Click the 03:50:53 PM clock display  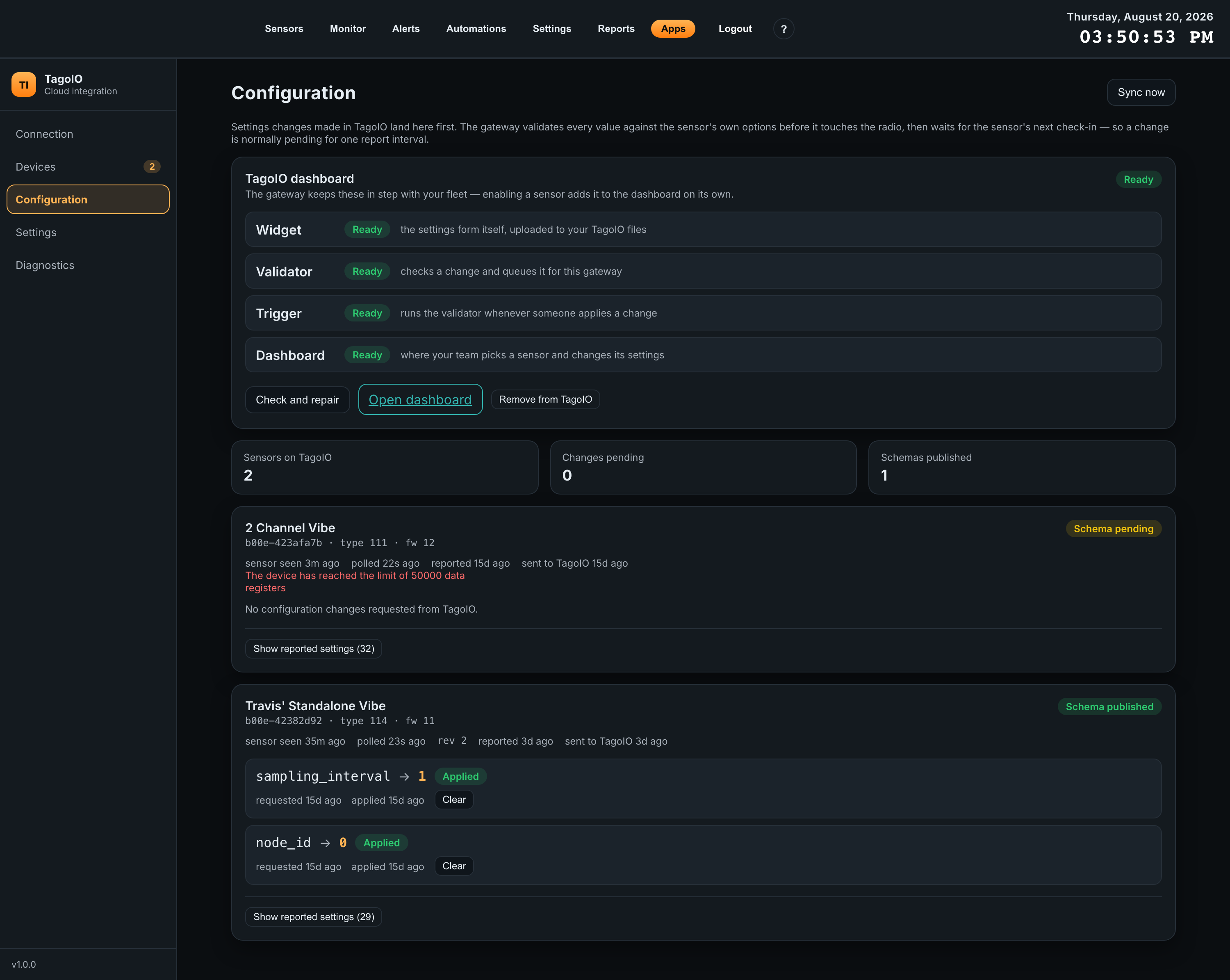click(1146, 37)
